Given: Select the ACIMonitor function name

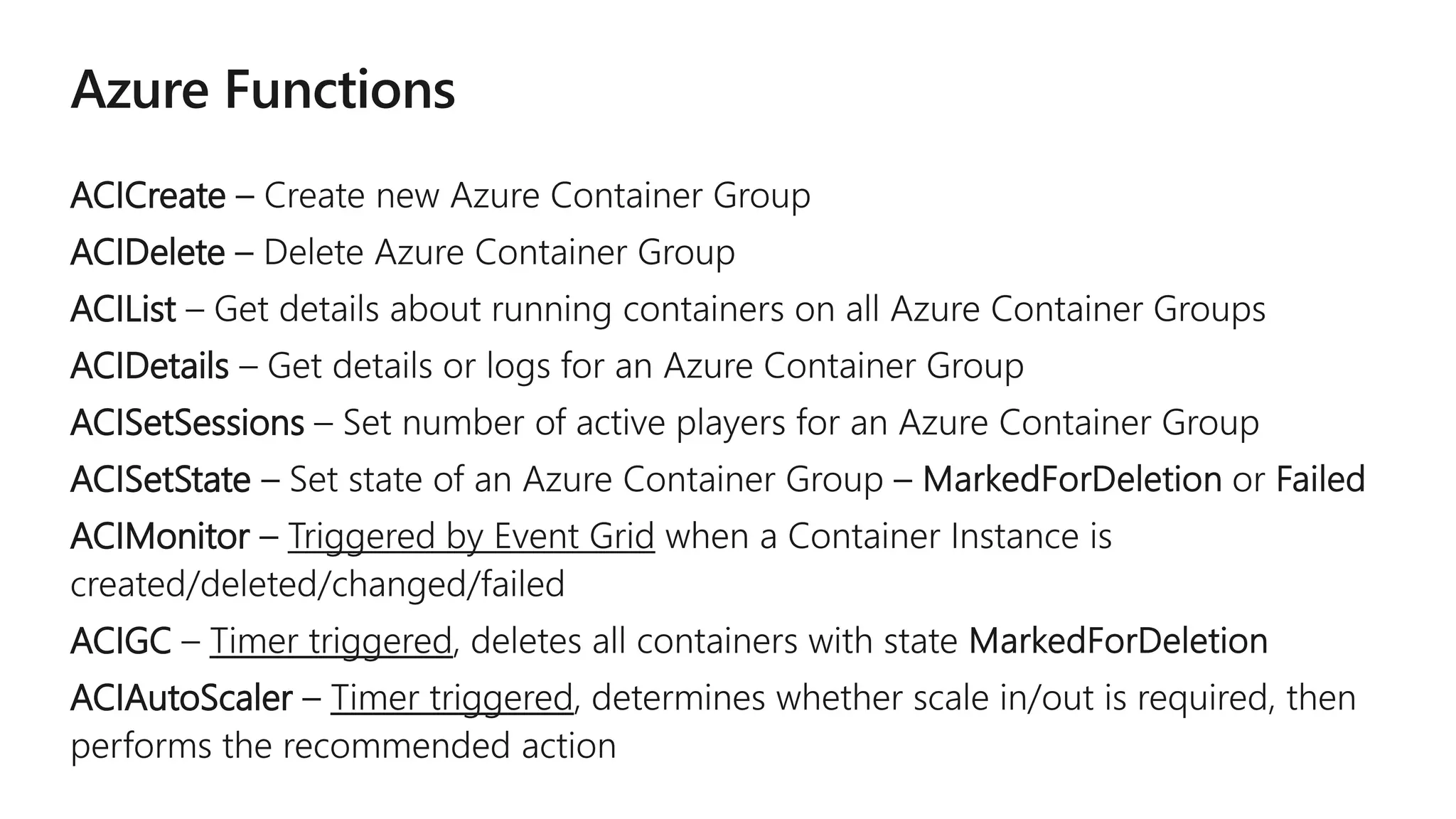Looking at the screenshot, I should 160,537.
